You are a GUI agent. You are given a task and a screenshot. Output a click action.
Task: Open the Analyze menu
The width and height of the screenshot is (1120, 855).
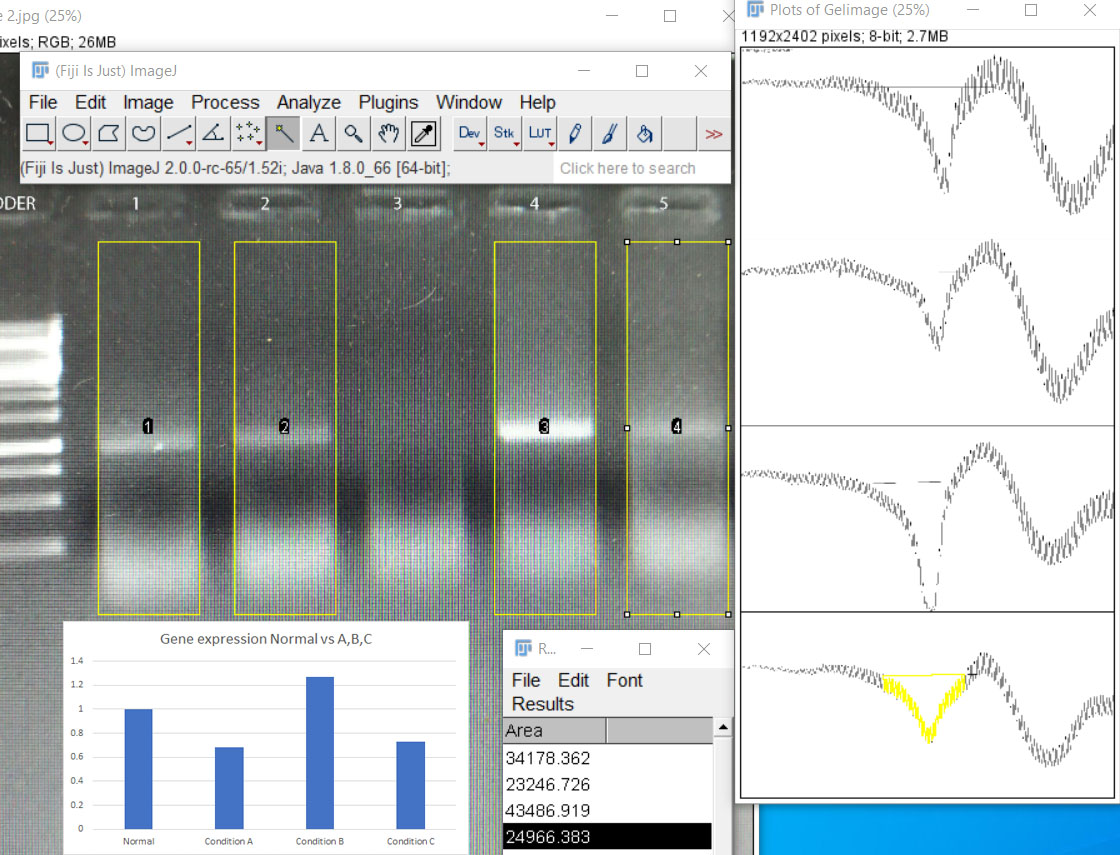(x=309, y=102)
